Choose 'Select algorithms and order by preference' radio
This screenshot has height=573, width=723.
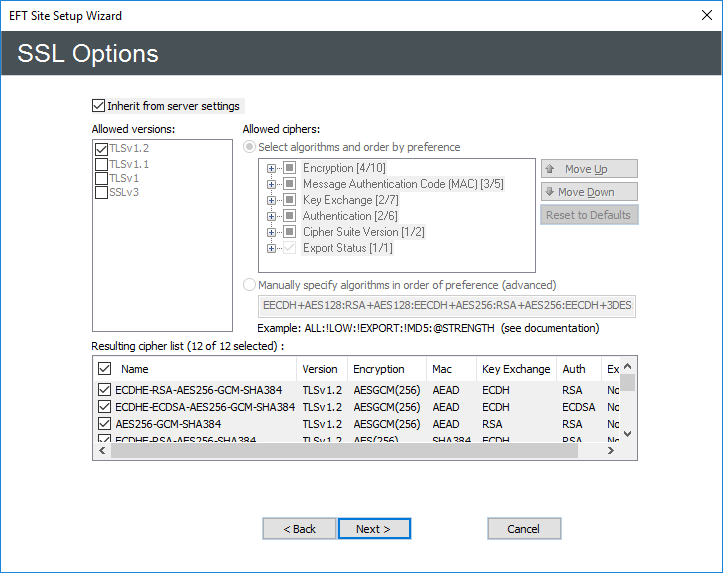(250, 147)
